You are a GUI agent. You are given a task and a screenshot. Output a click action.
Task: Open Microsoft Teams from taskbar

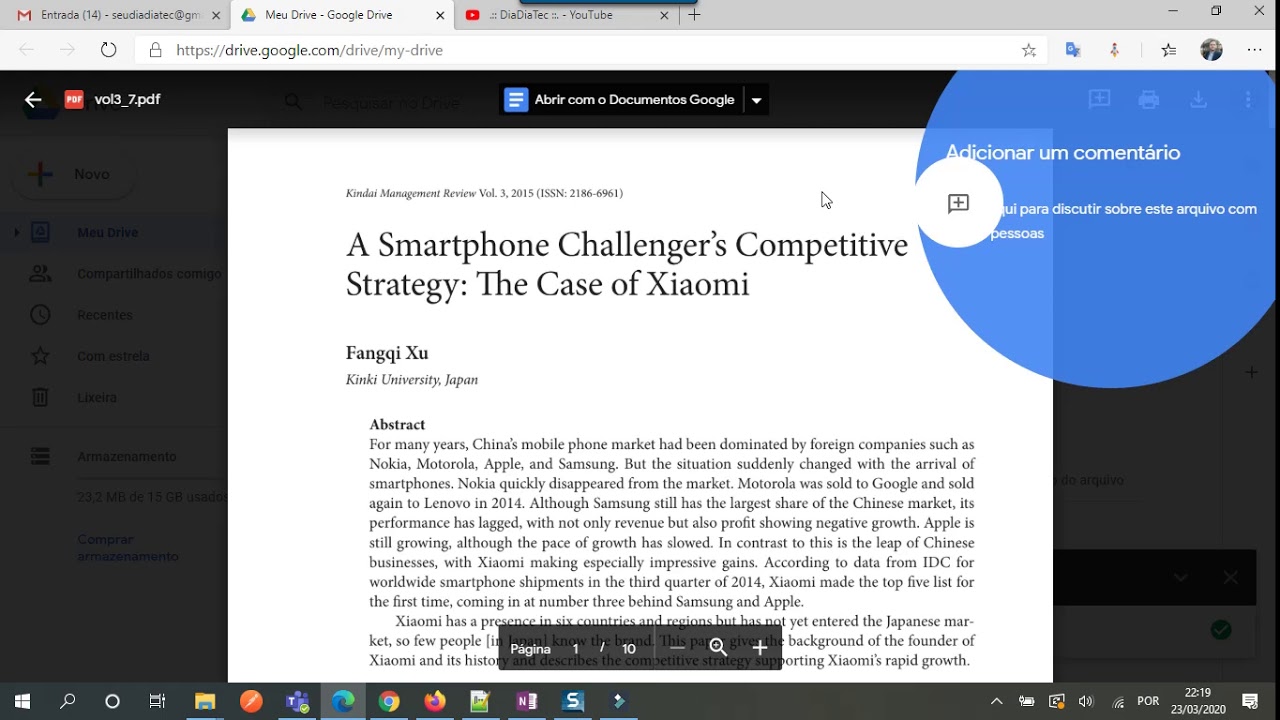pos(297,702)
